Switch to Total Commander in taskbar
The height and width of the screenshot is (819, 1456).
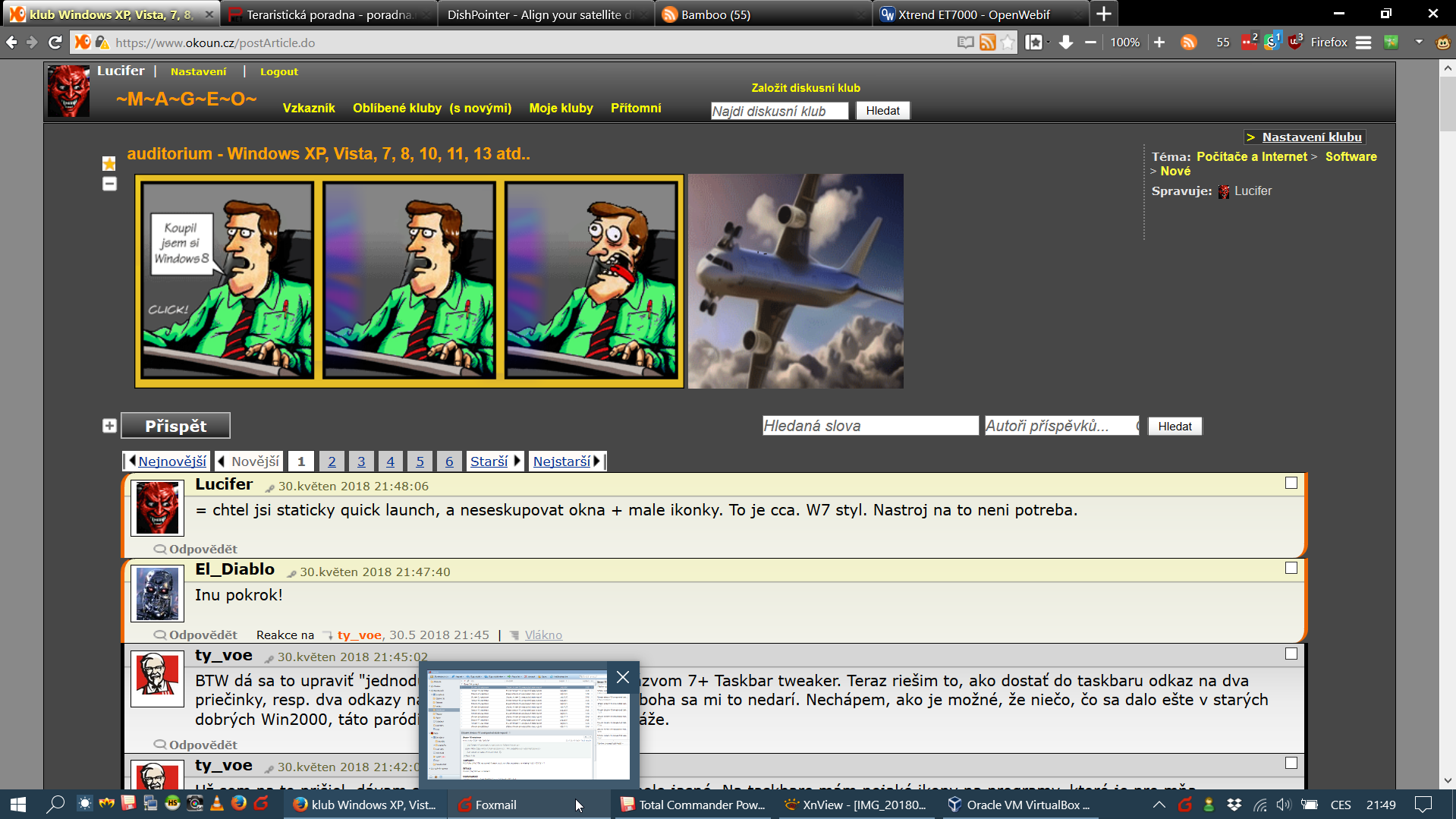pyautogui.click(x=692, y=805)
